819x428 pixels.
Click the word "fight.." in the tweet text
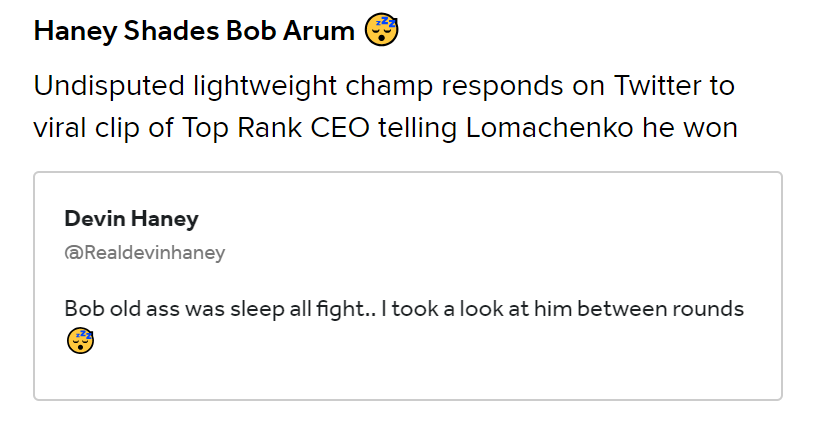(346, 309)
